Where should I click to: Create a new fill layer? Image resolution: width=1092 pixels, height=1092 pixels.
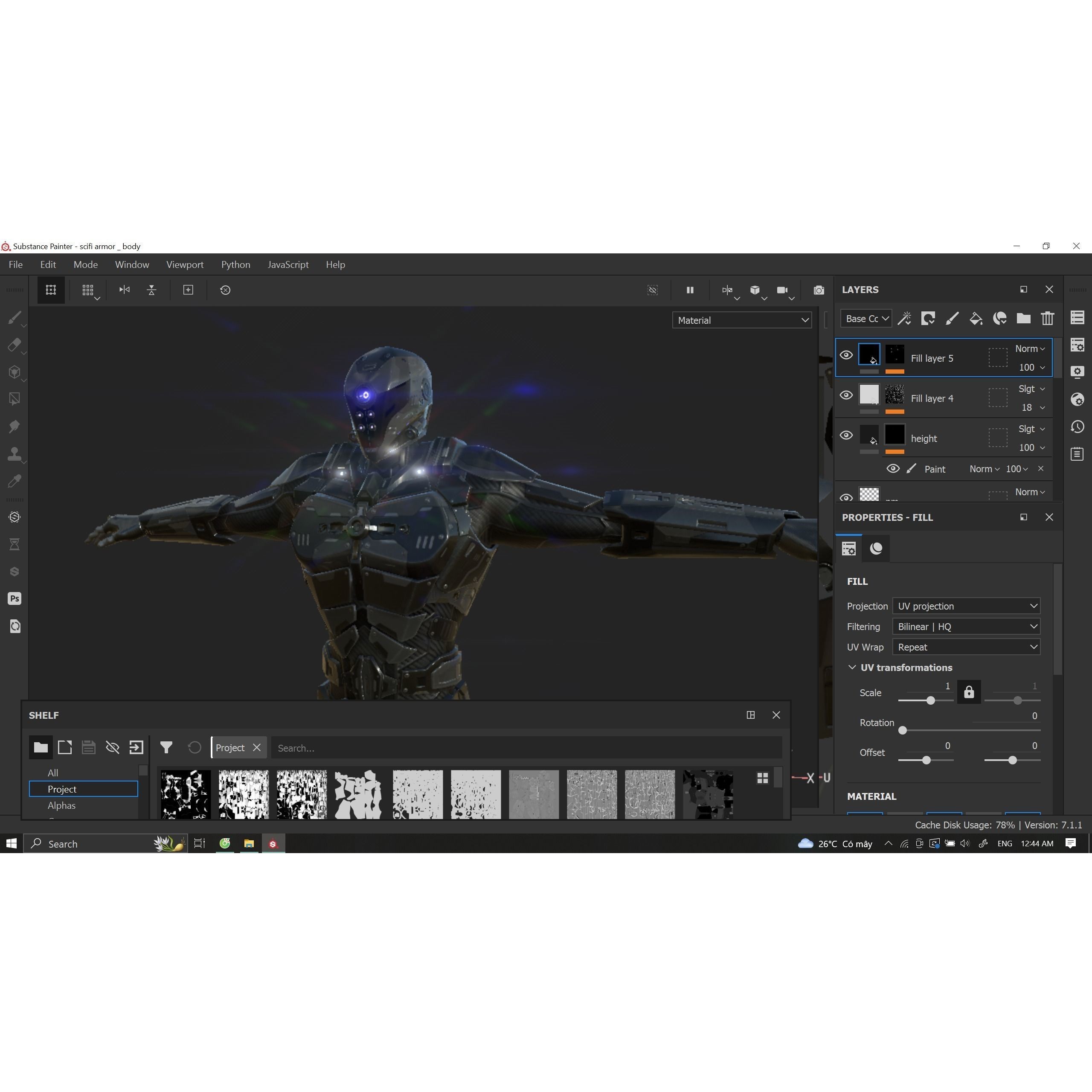pos(976,318)
